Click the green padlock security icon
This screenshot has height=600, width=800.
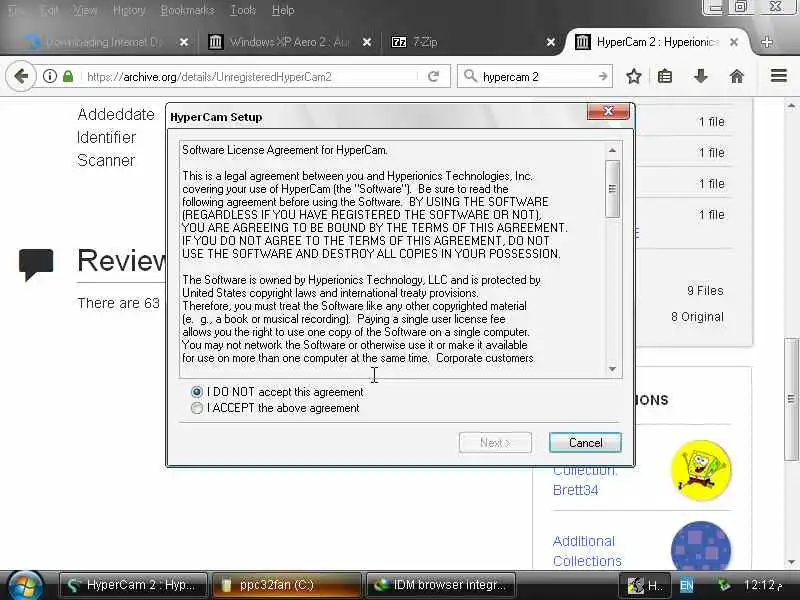point(68,77)
